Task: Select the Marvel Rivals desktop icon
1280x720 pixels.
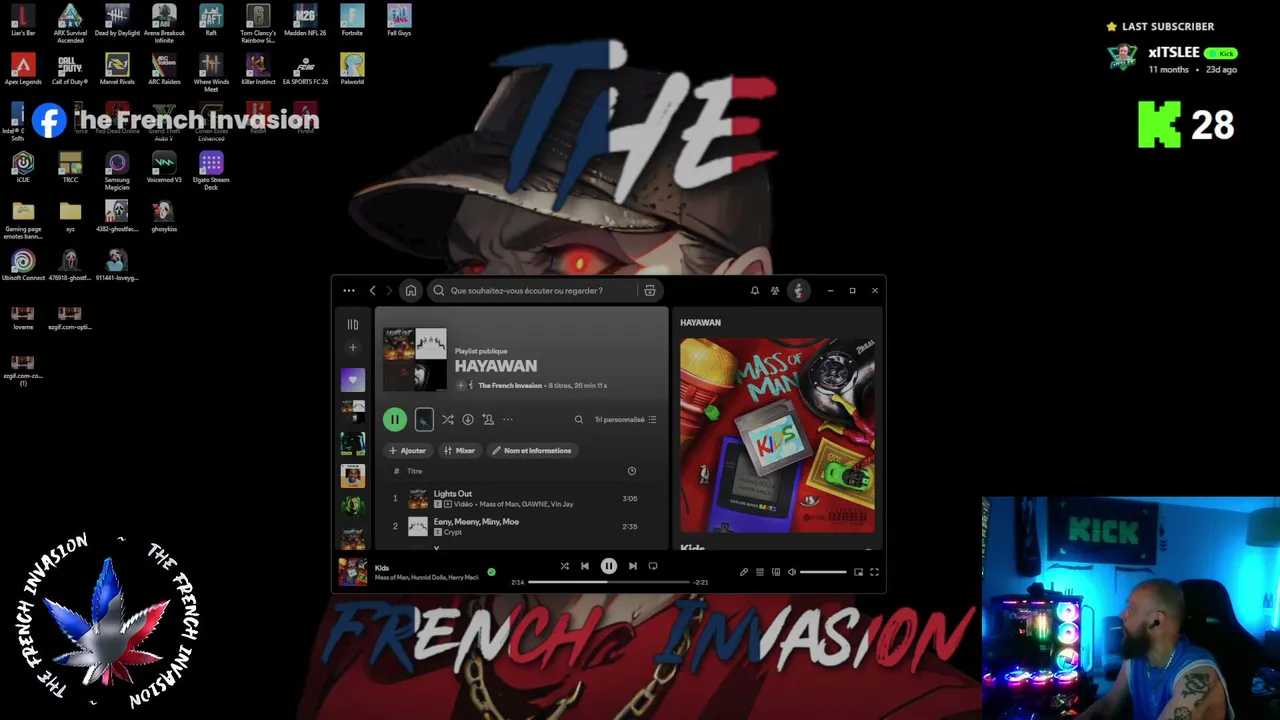Action: click(117, 70)
